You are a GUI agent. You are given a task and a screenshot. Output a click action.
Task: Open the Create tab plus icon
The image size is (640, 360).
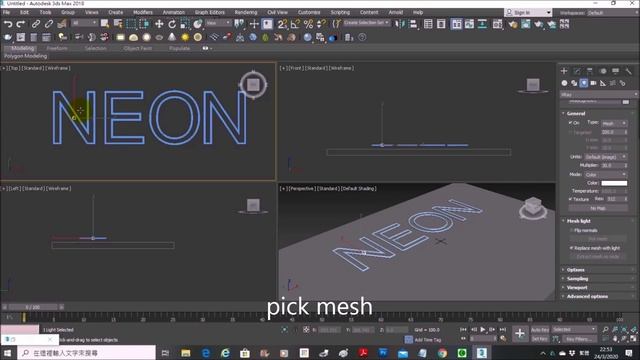[x=564, y=71]
